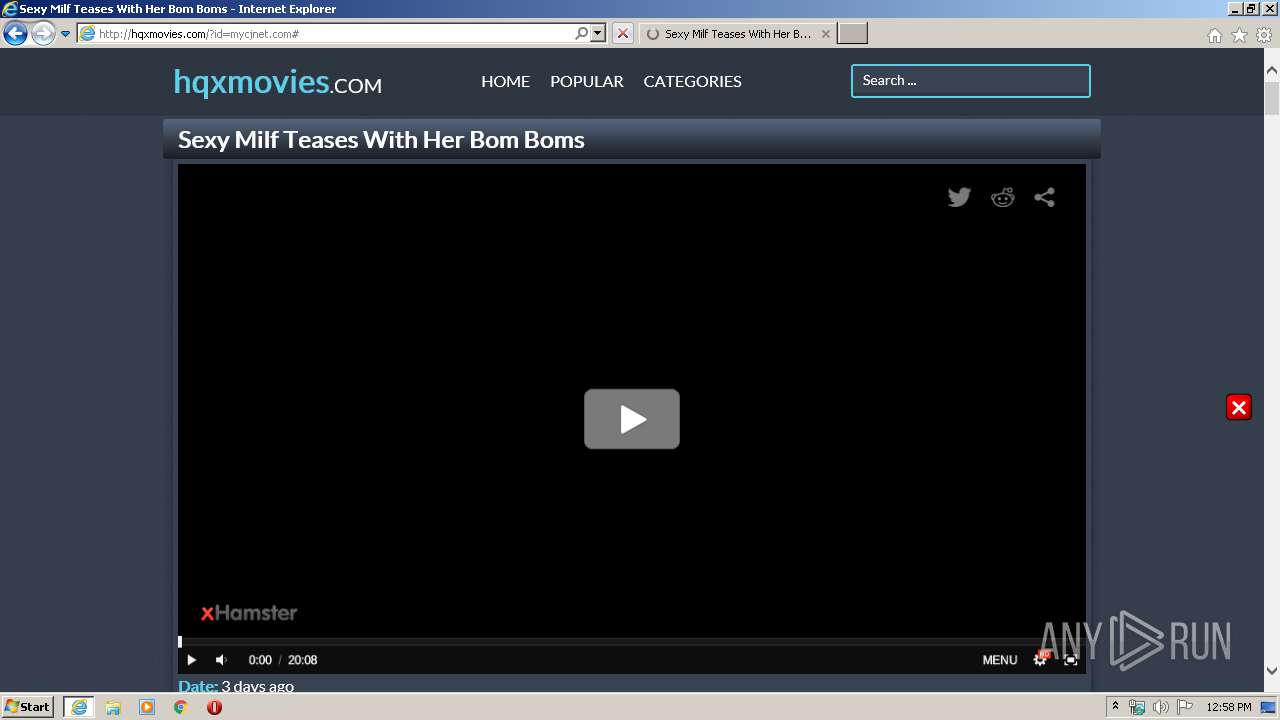Screen dimensions: 1280x720
Task: Click the scrollbar up arrow
Action: (1272, 71)
